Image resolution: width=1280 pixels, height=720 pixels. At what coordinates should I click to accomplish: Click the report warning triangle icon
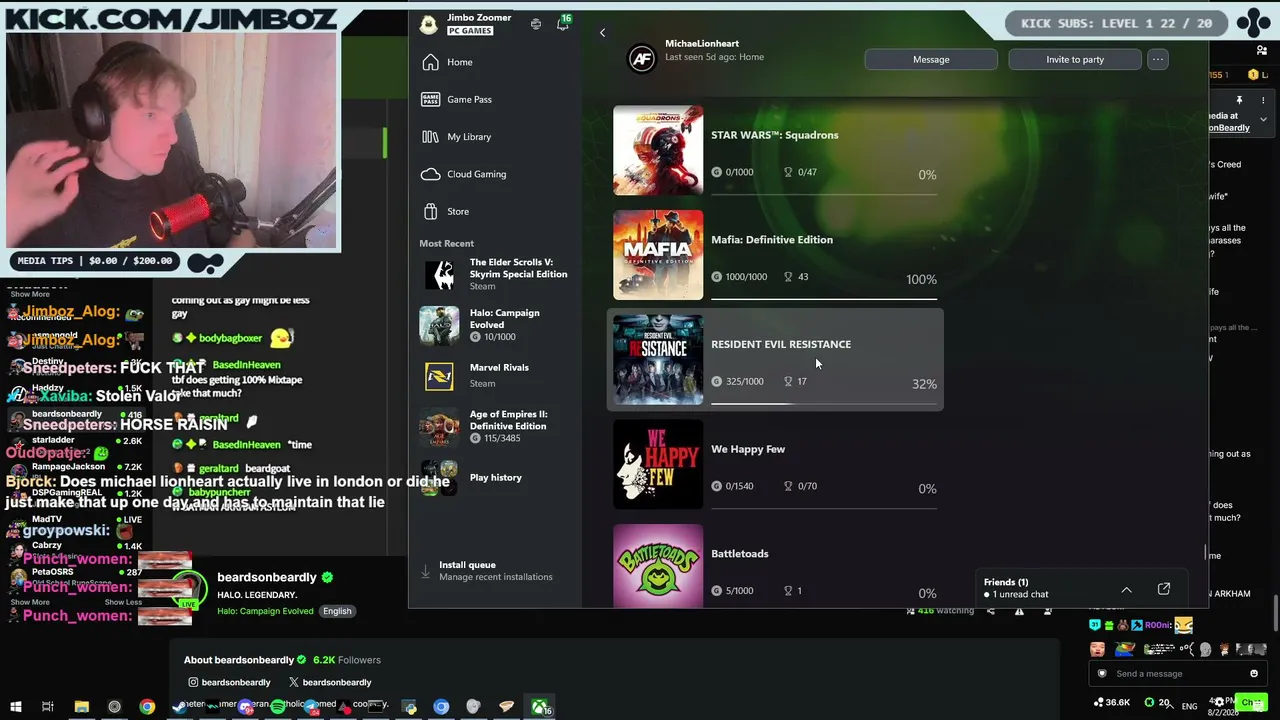[x=1019, y=611]
